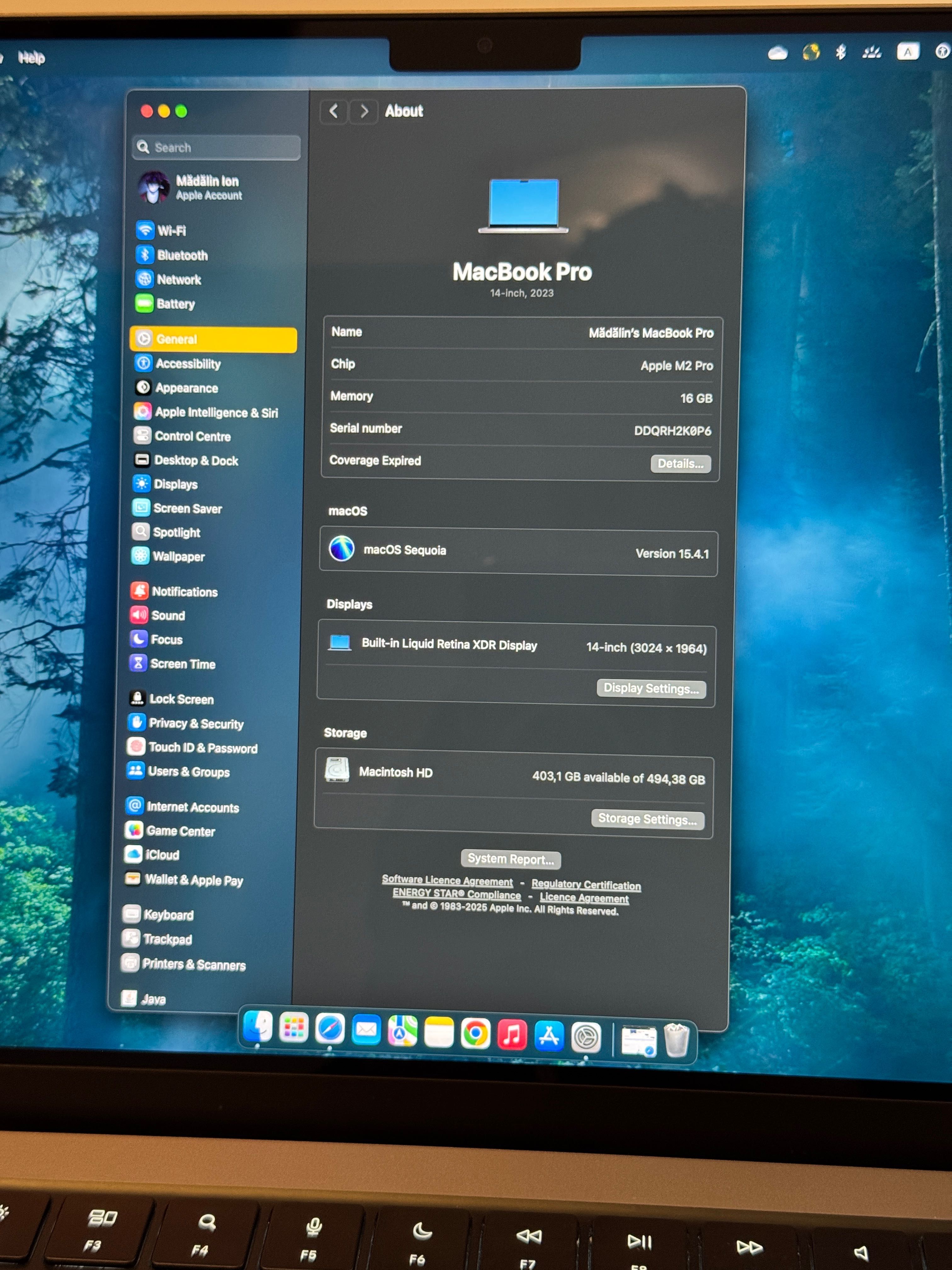Open Bluetooth settings in sidebar
This screenshot has width=952, height=1270.
(172, 255)
